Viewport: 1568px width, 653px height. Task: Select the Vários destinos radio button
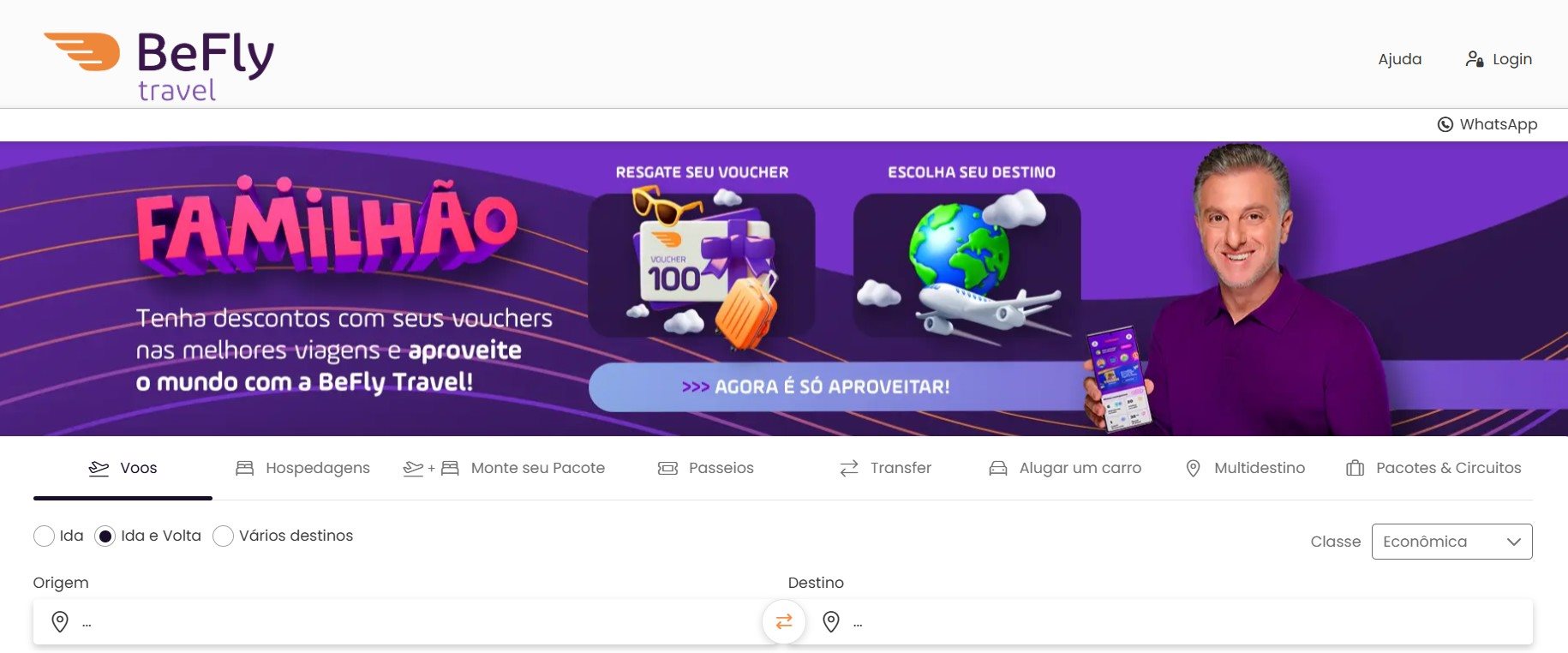tap(223, 536)
